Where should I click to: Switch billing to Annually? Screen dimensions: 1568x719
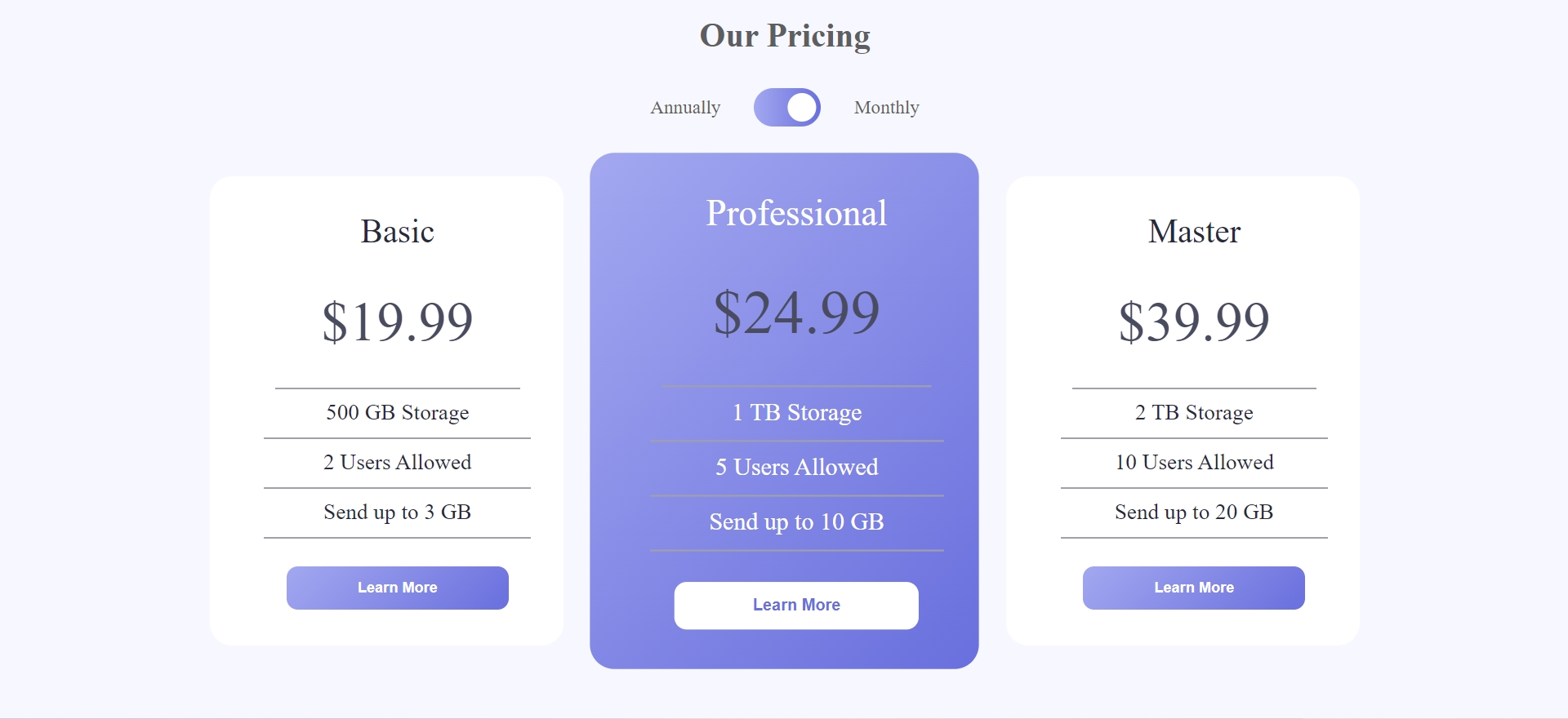pos(684,107)
